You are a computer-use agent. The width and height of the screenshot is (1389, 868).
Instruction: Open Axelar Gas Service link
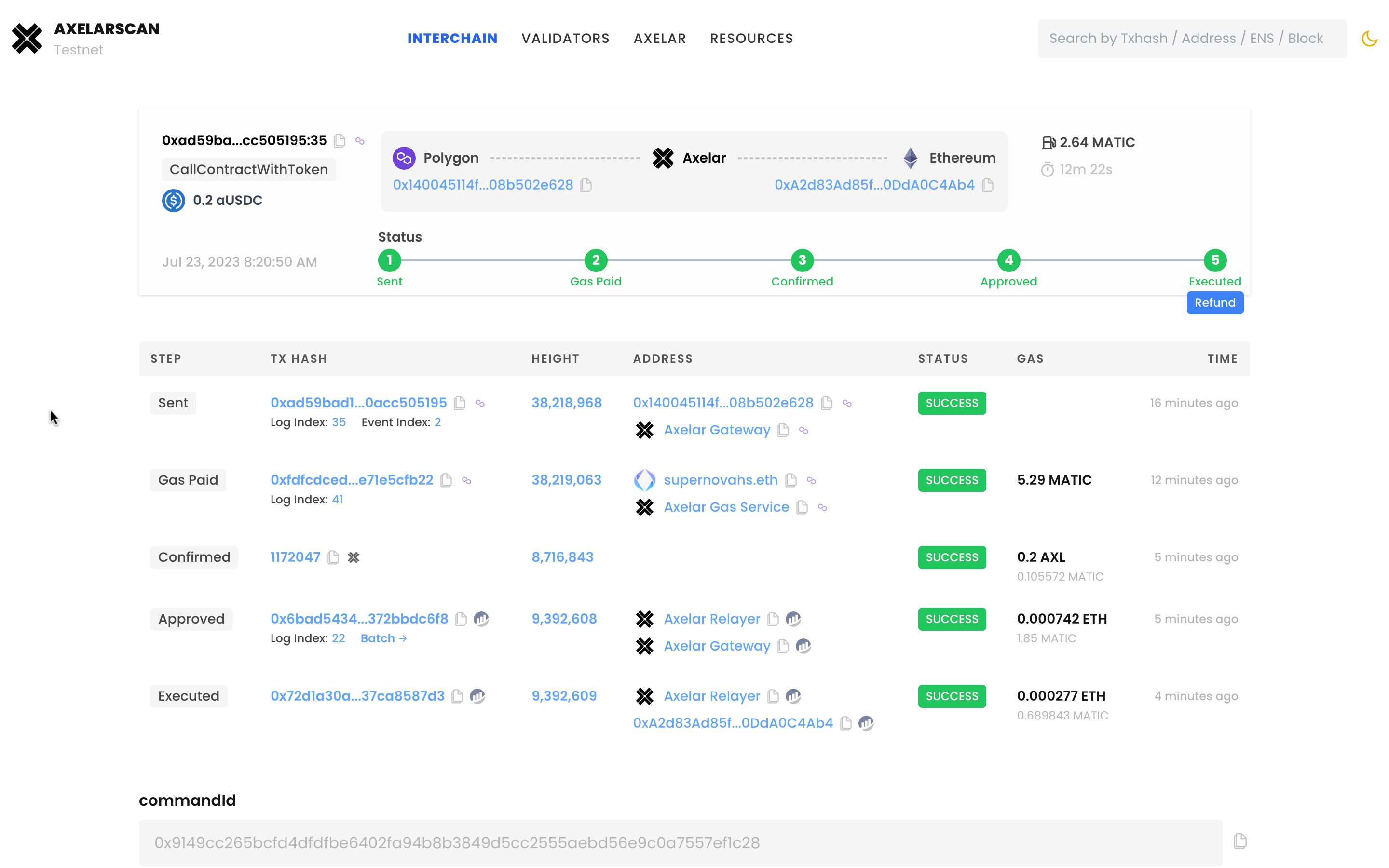pos(727,507)
